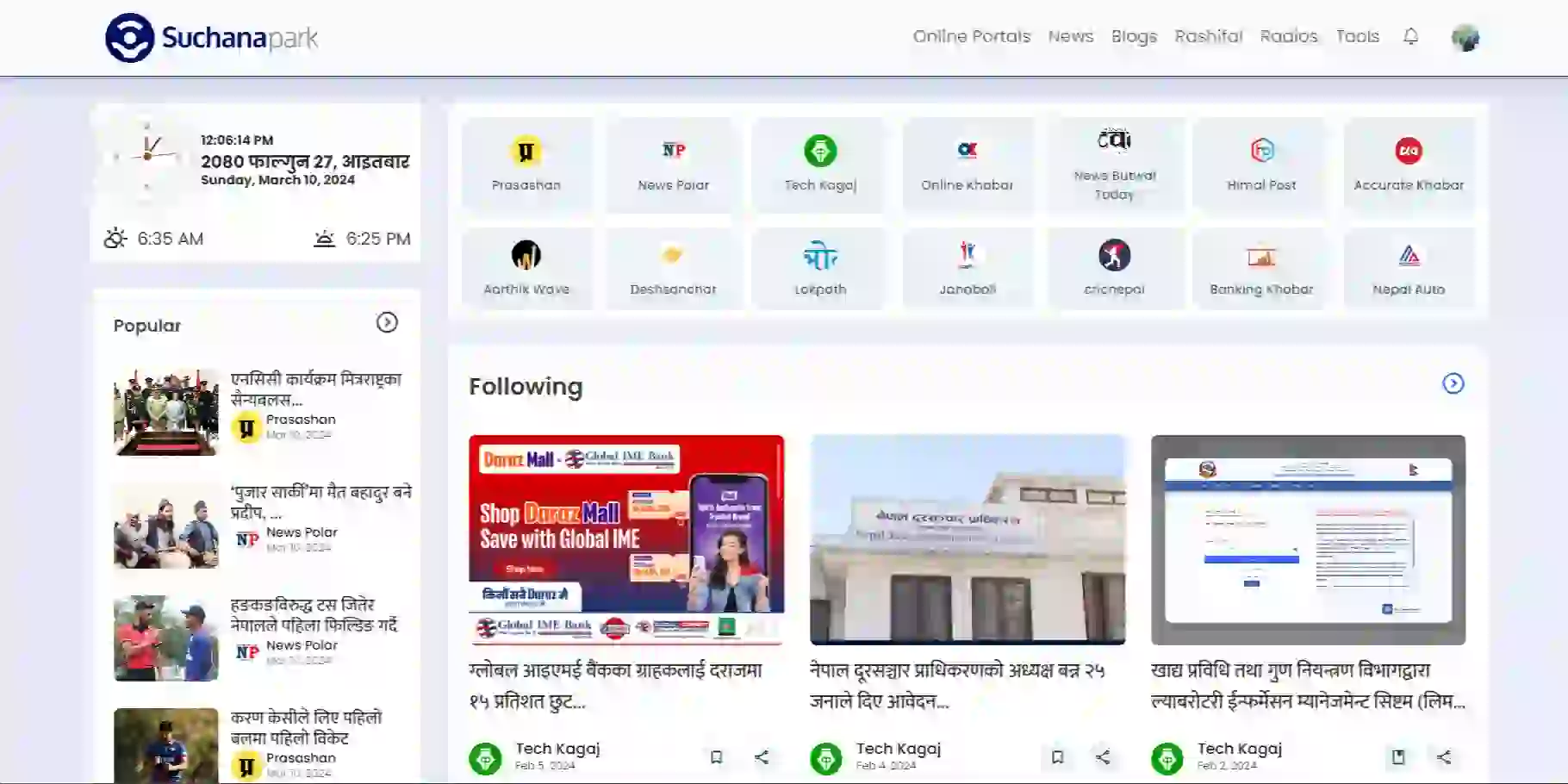
Task: Open the Suchanapark home logo
Action: tap(211, 38)
